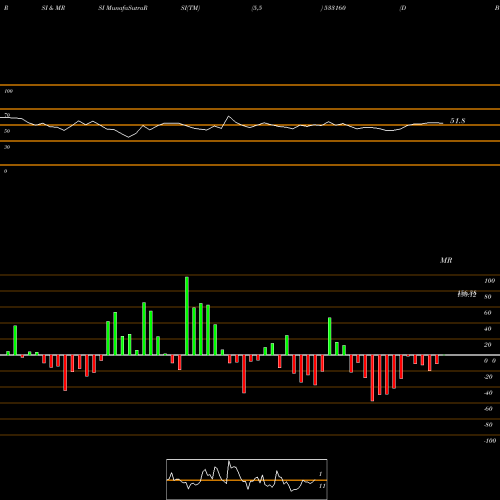Click the 50 level label on RSI axis

[x=7, y=131]
